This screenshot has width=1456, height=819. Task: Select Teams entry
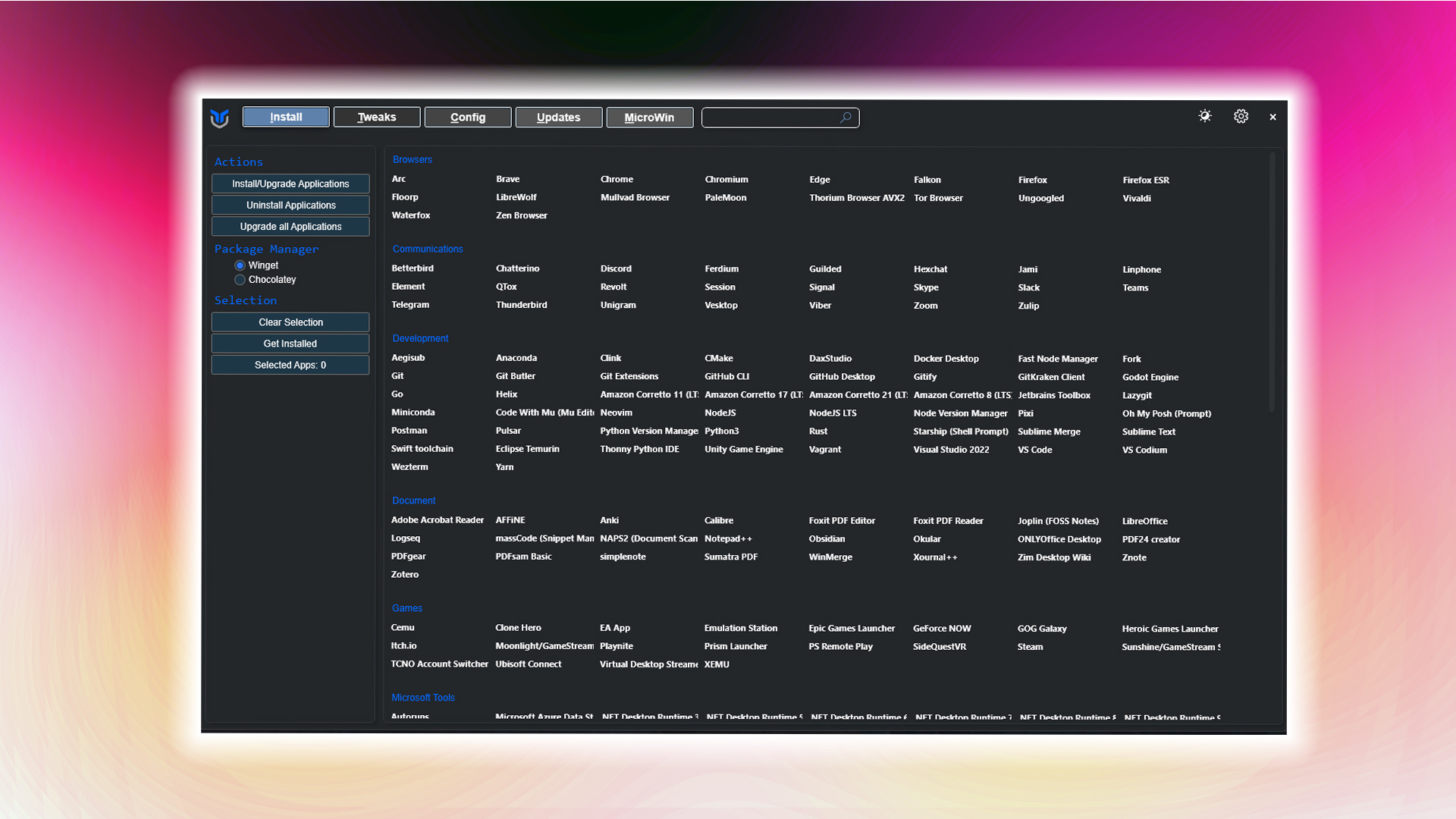tap(1135, 287)
